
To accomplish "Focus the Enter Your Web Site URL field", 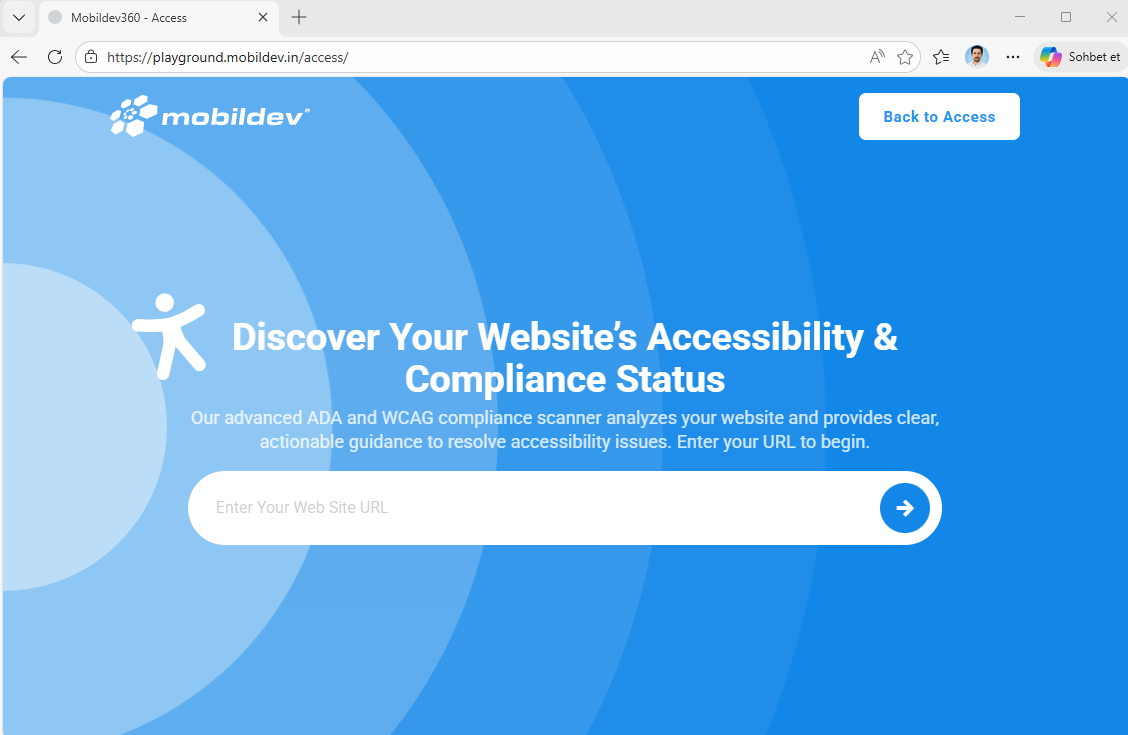I will [x=532, y=508].
